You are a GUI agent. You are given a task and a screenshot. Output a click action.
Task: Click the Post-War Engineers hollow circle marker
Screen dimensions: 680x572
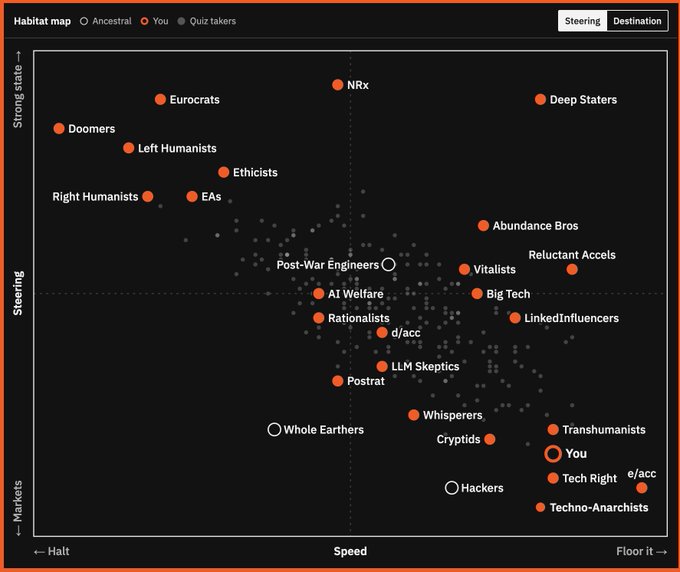[x=388, y=264]
